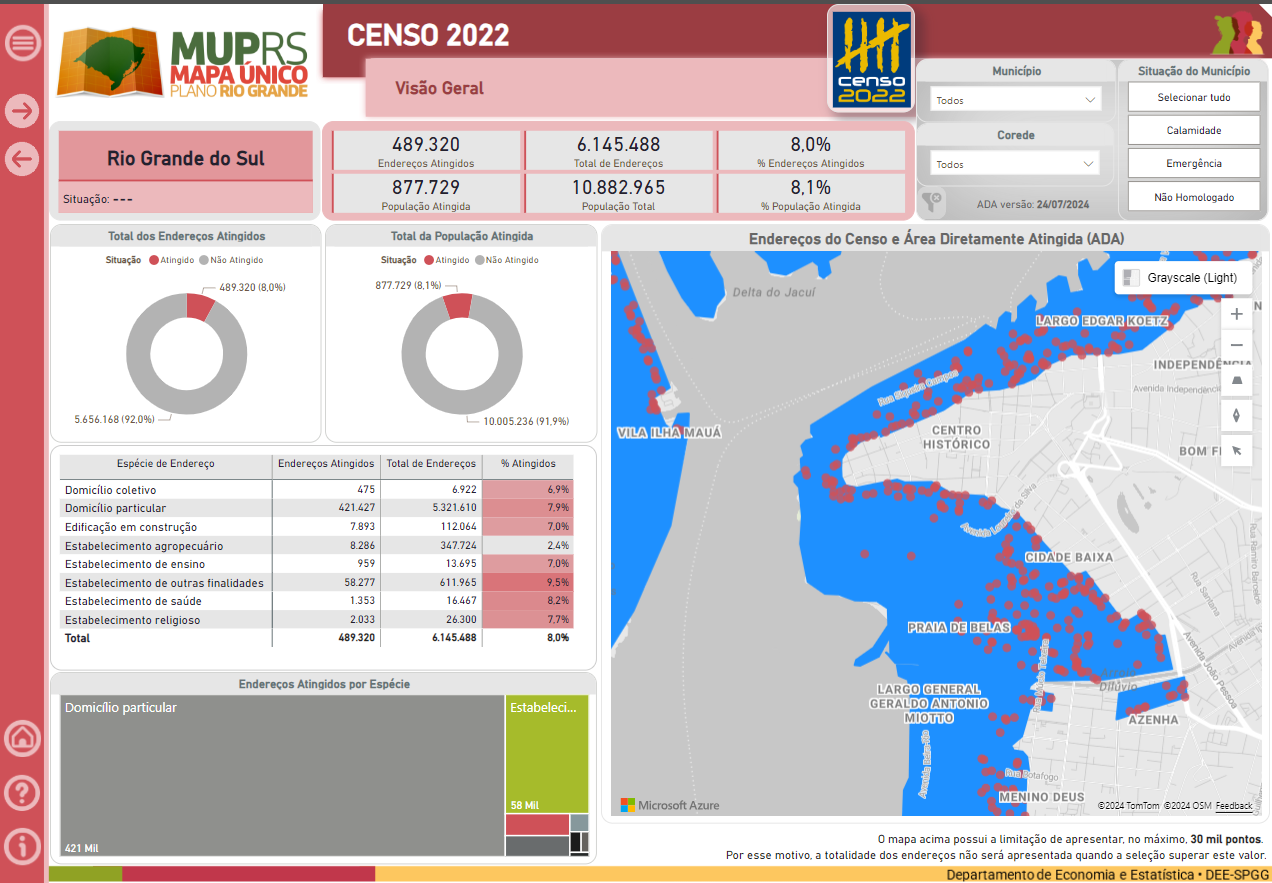Sort by the % Atingidos column header

pos(527,464)
